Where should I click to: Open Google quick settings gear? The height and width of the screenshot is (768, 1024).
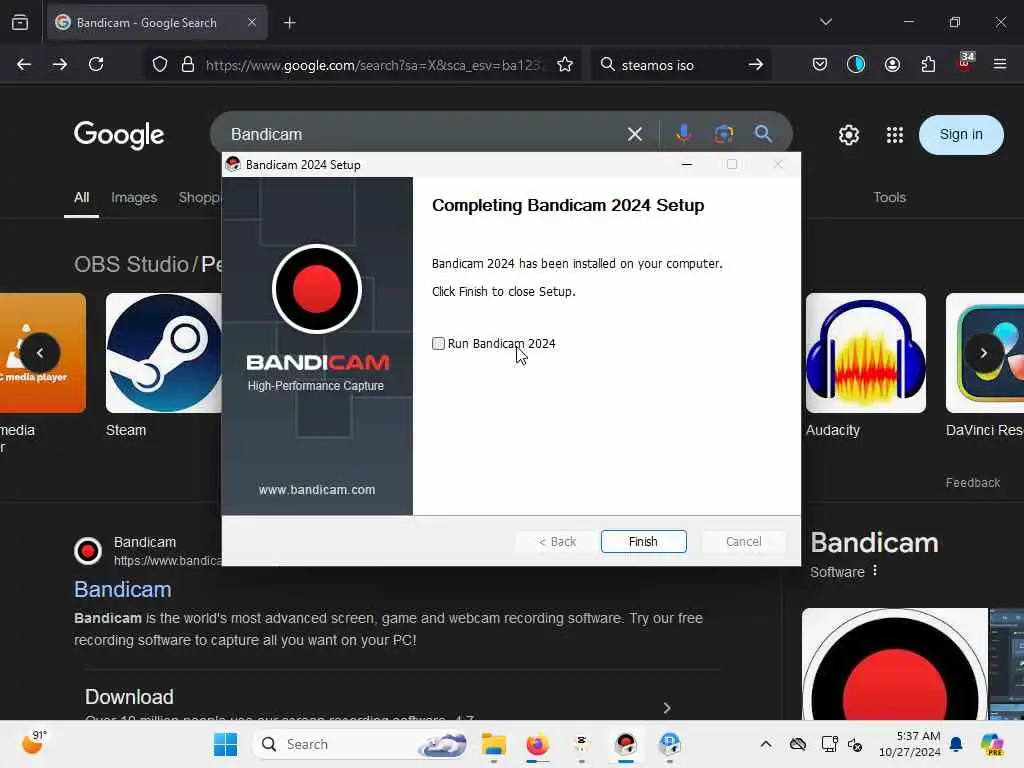tap(848, 135)
